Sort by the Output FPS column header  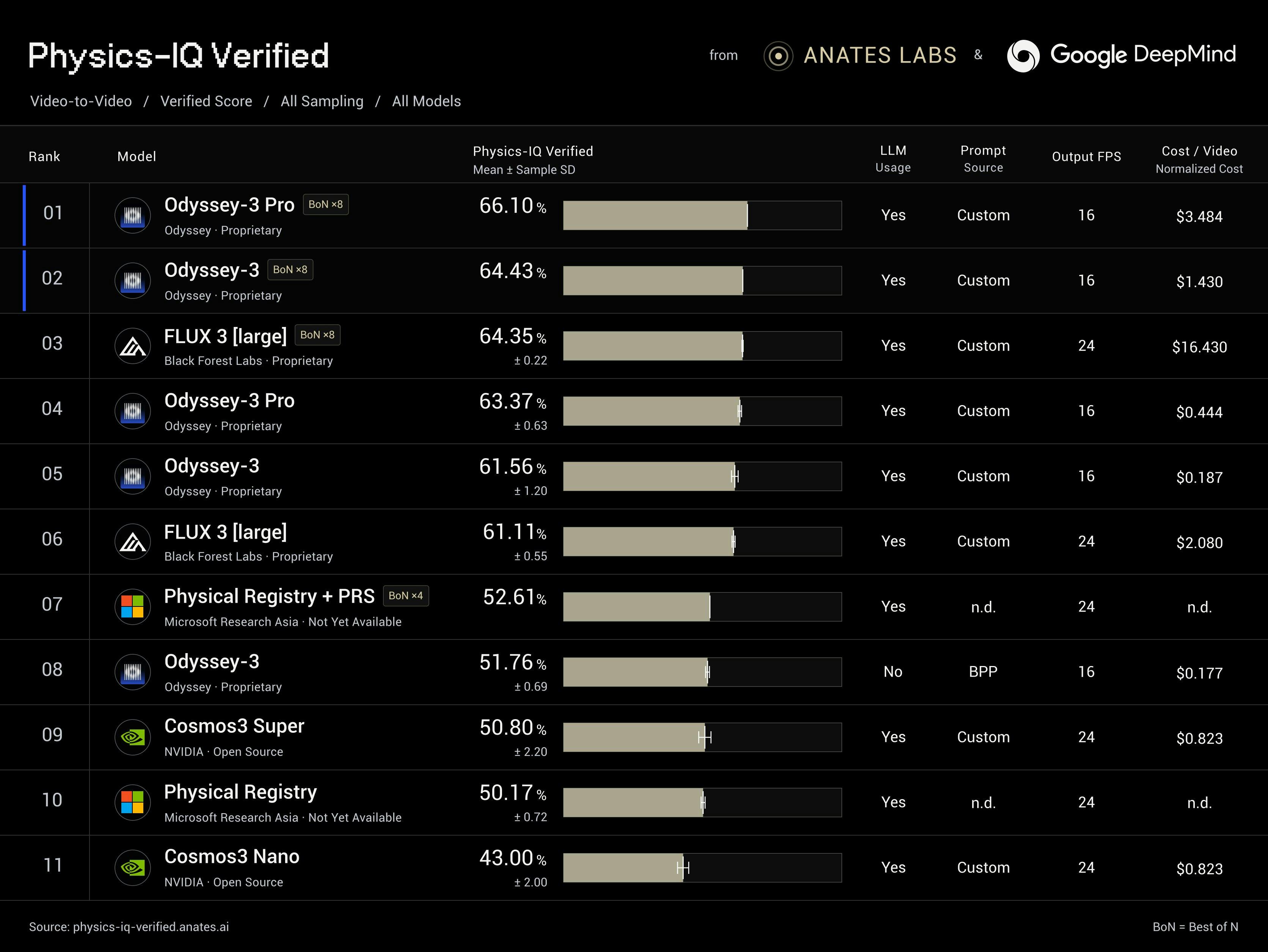pyautogui.click(x=1086, y=157)
